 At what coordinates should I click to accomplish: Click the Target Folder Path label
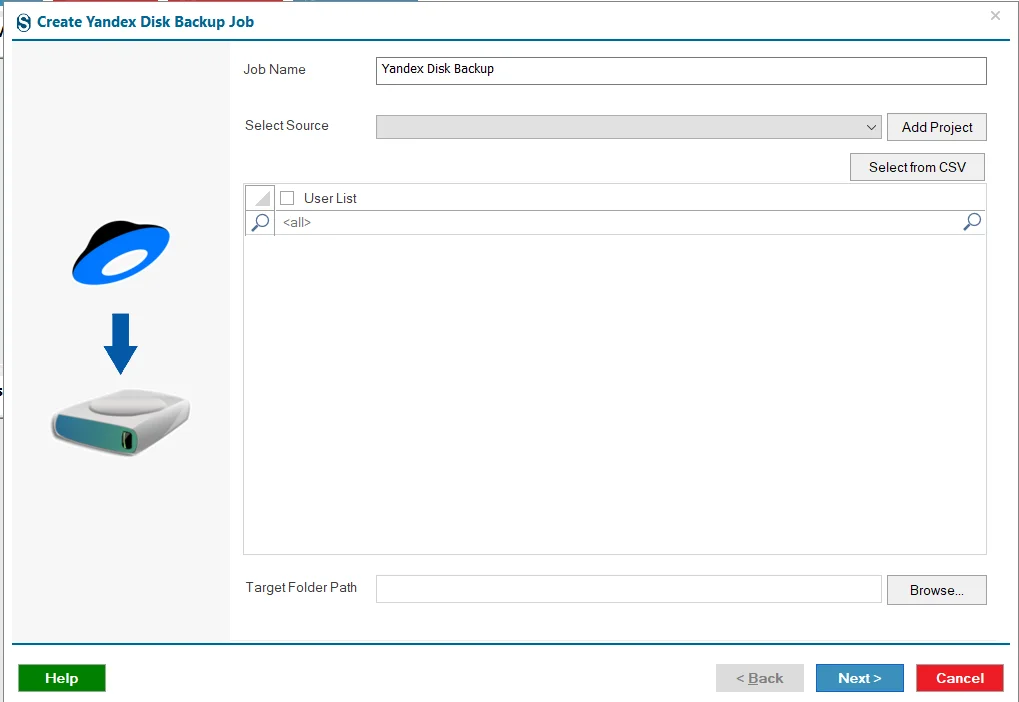pos(301,588)
